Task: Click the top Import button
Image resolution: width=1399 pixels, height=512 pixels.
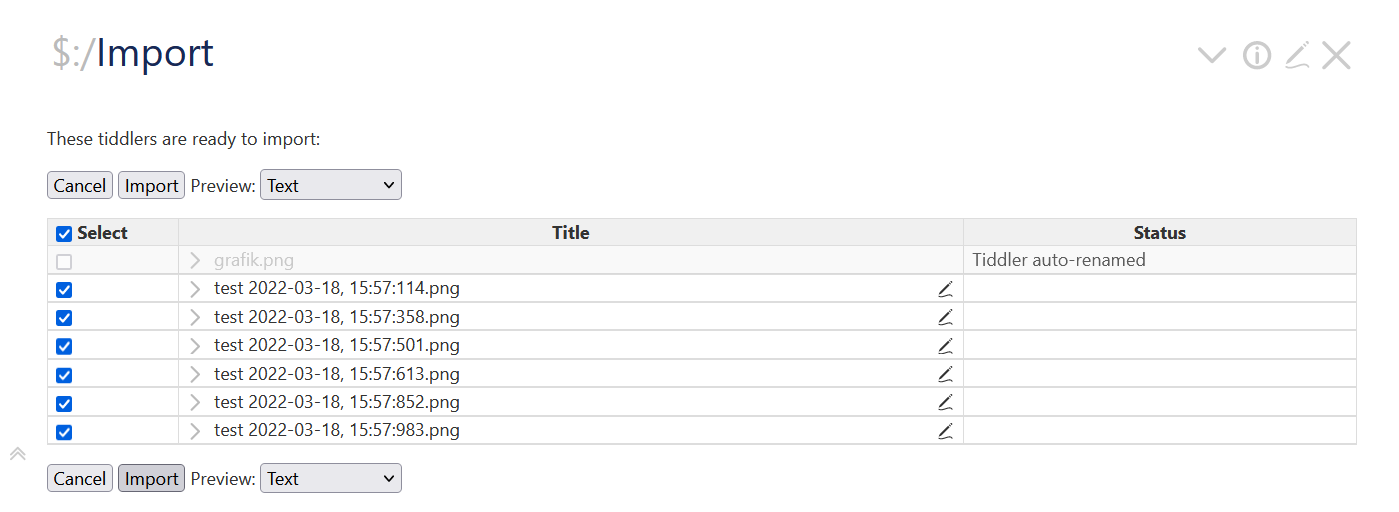Action: click(152, 185)
